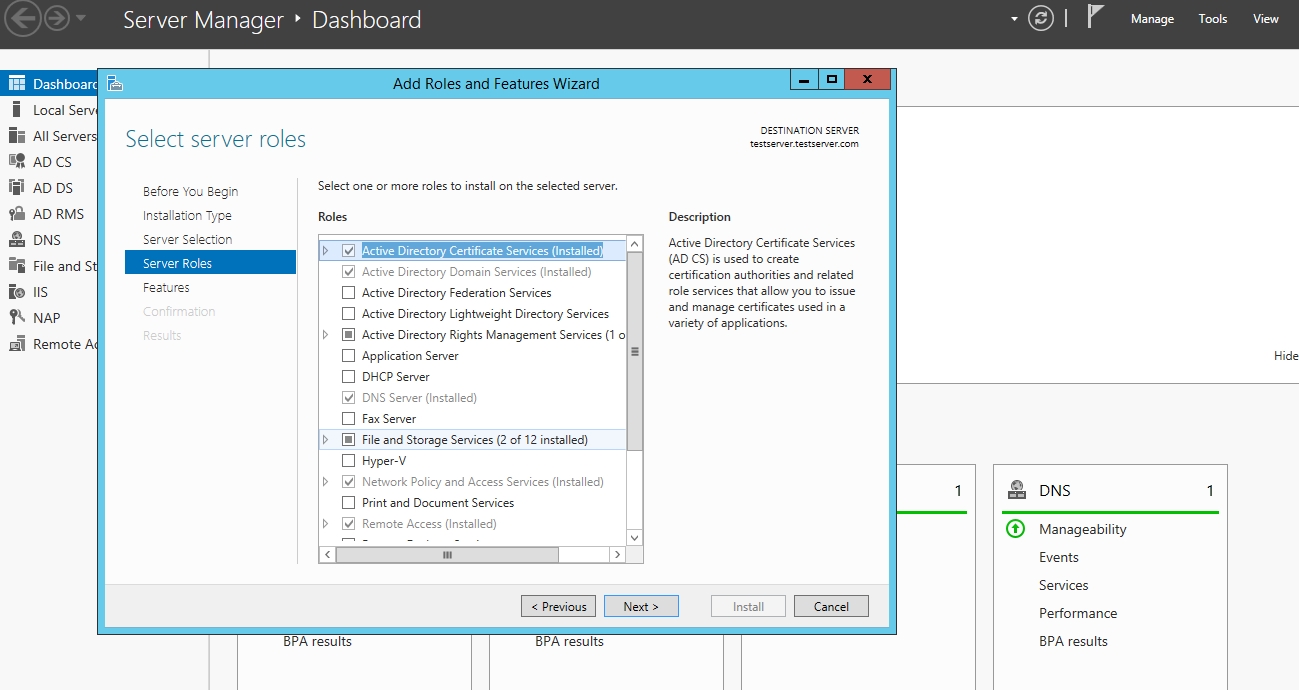Enable the DHCP Server role checkbox

pos(348,377)
